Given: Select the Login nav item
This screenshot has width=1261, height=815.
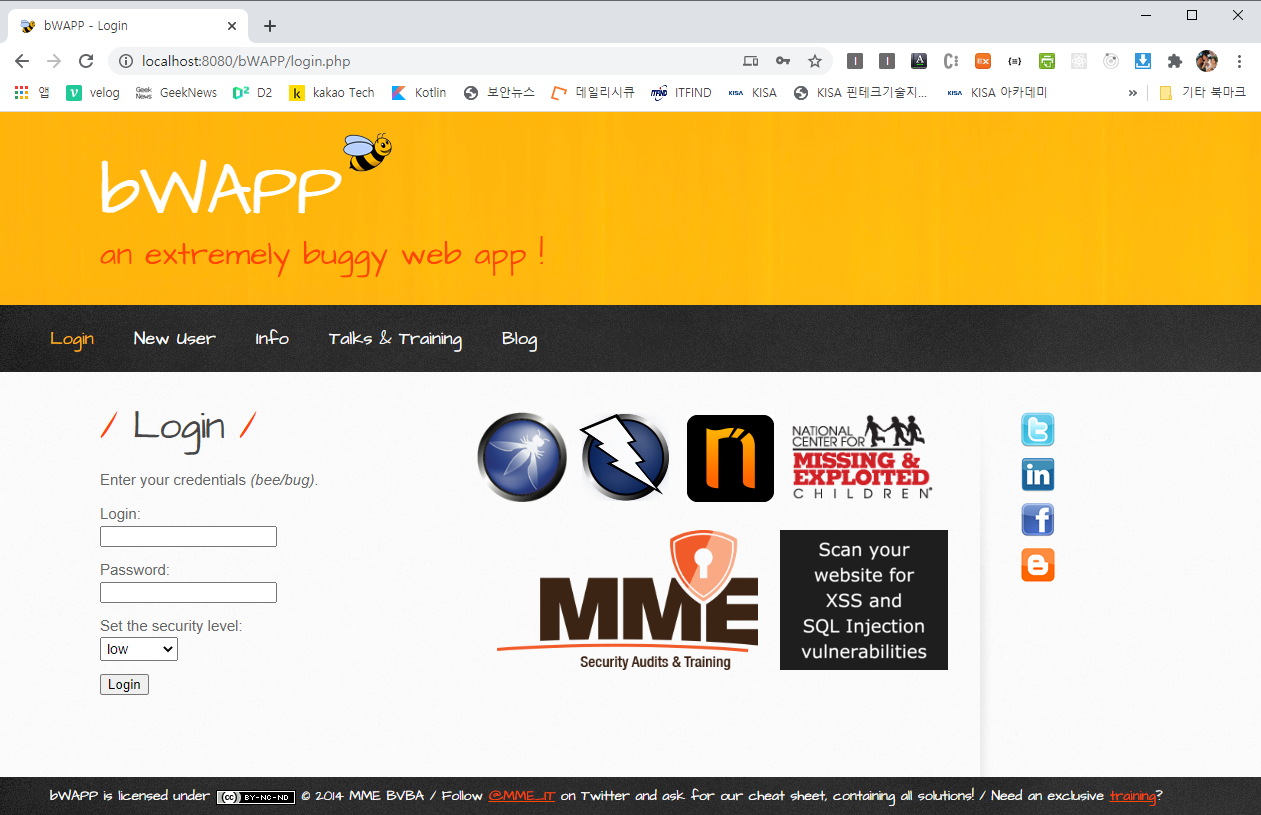Looking at the screenshot, I should pos(72,339).
